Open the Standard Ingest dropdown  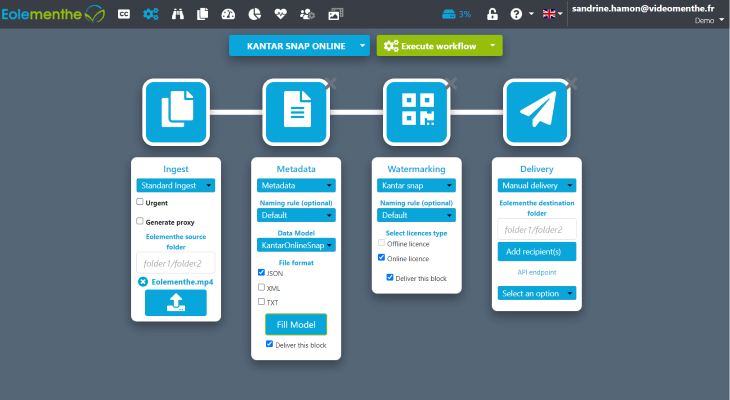[176, 185]
